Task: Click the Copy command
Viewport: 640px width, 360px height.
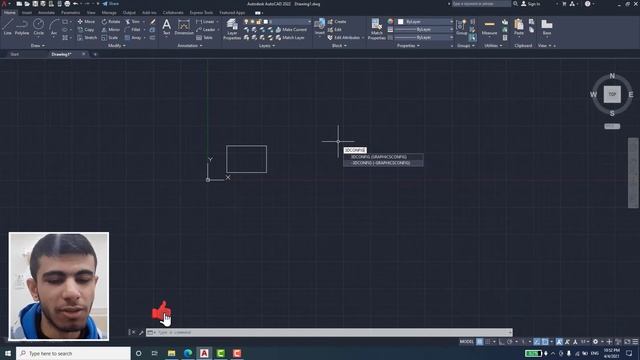Action: (x=86, y=29)
